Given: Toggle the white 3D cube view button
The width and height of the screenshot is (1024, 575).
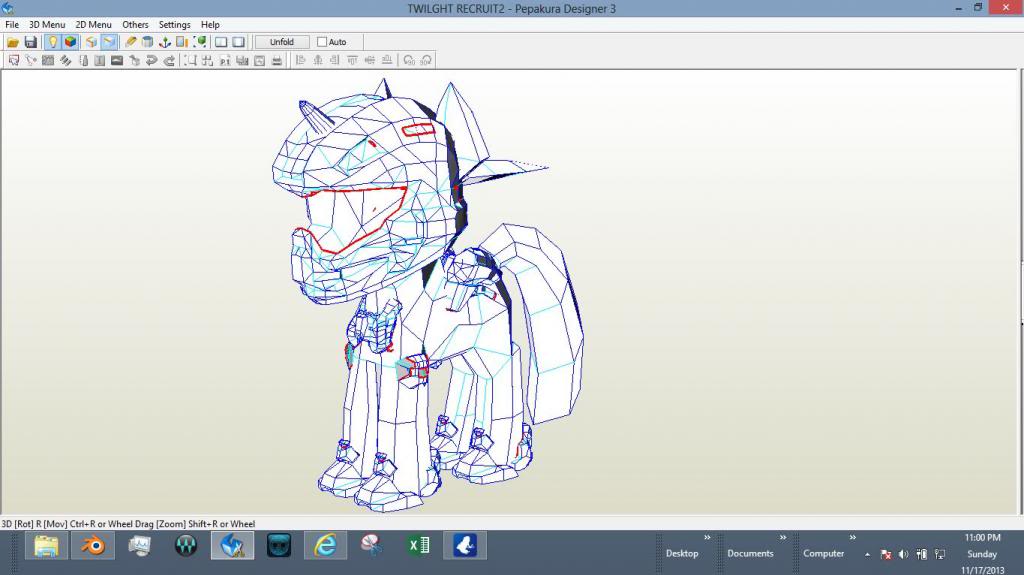Looking at the screenshot, I should click(91, 42).
